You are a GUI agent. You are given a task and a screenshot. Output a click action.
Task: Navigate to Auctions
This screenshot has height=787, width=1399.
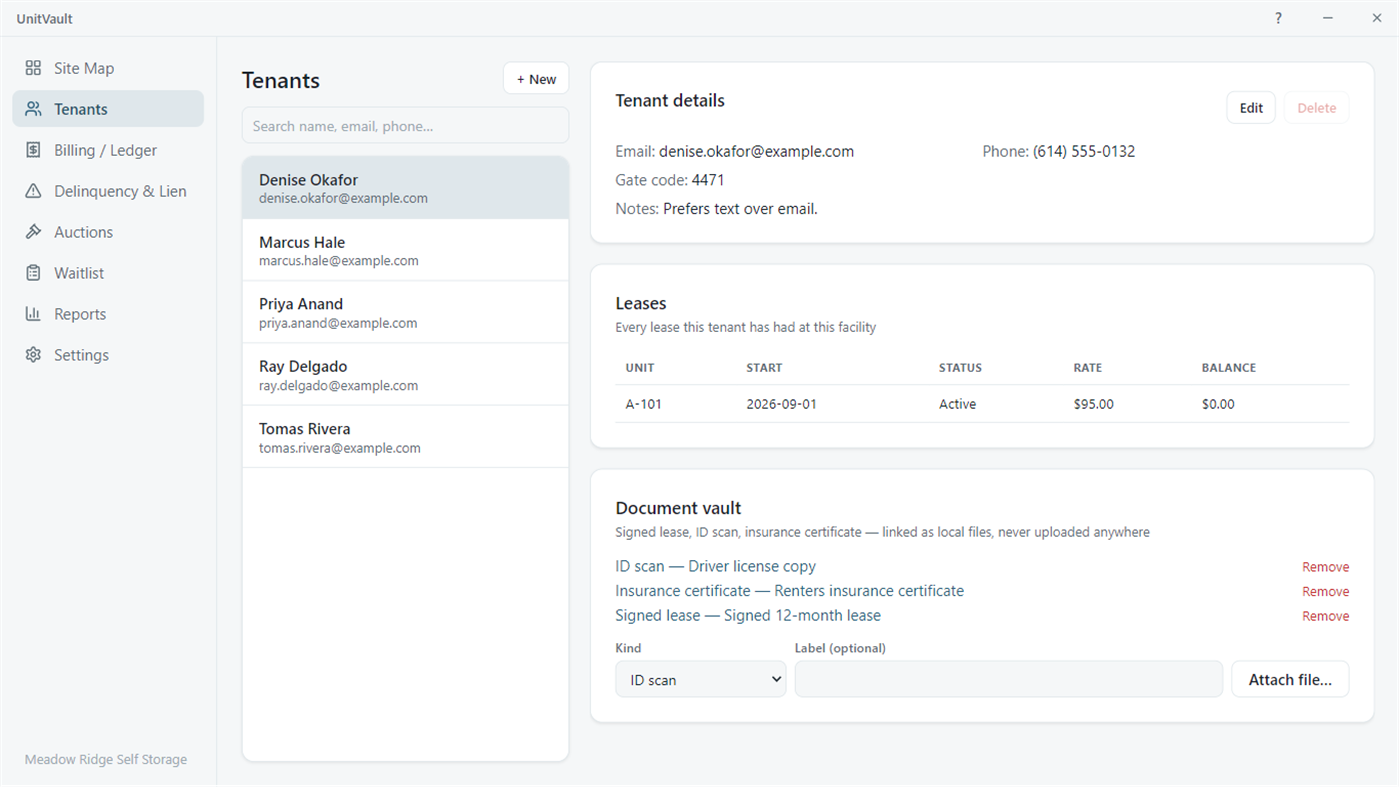(x=108, y=232)
